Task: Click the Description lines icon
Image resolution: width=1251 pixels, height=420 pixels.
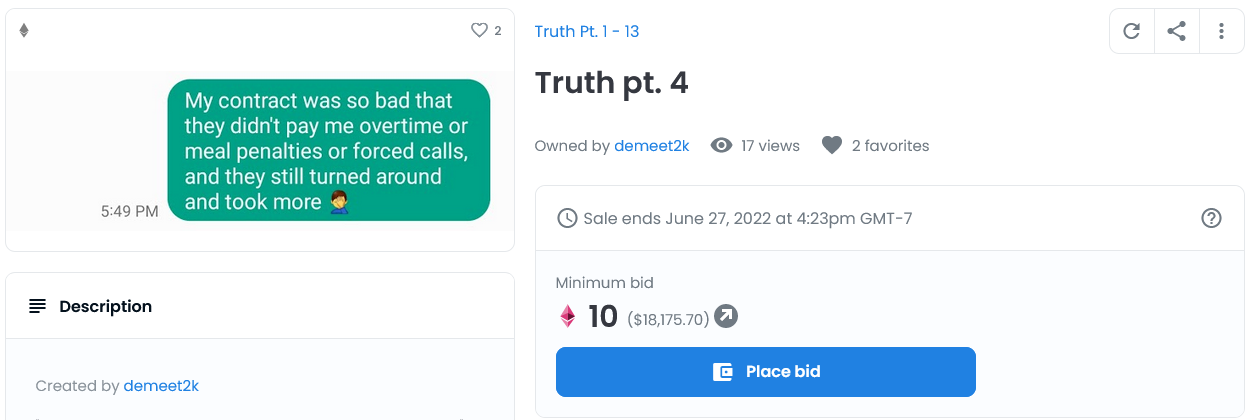Action: click(38, 306)
